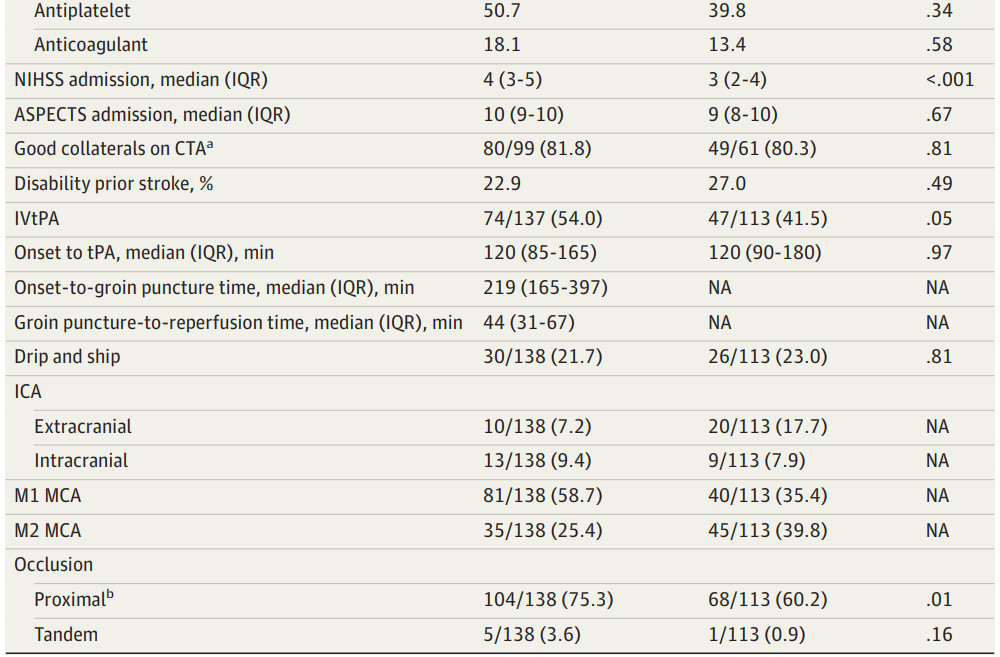
Task: Click the 'ASPECTS admission, median (IQR)' row label
Action: click(x=152, y=114)
